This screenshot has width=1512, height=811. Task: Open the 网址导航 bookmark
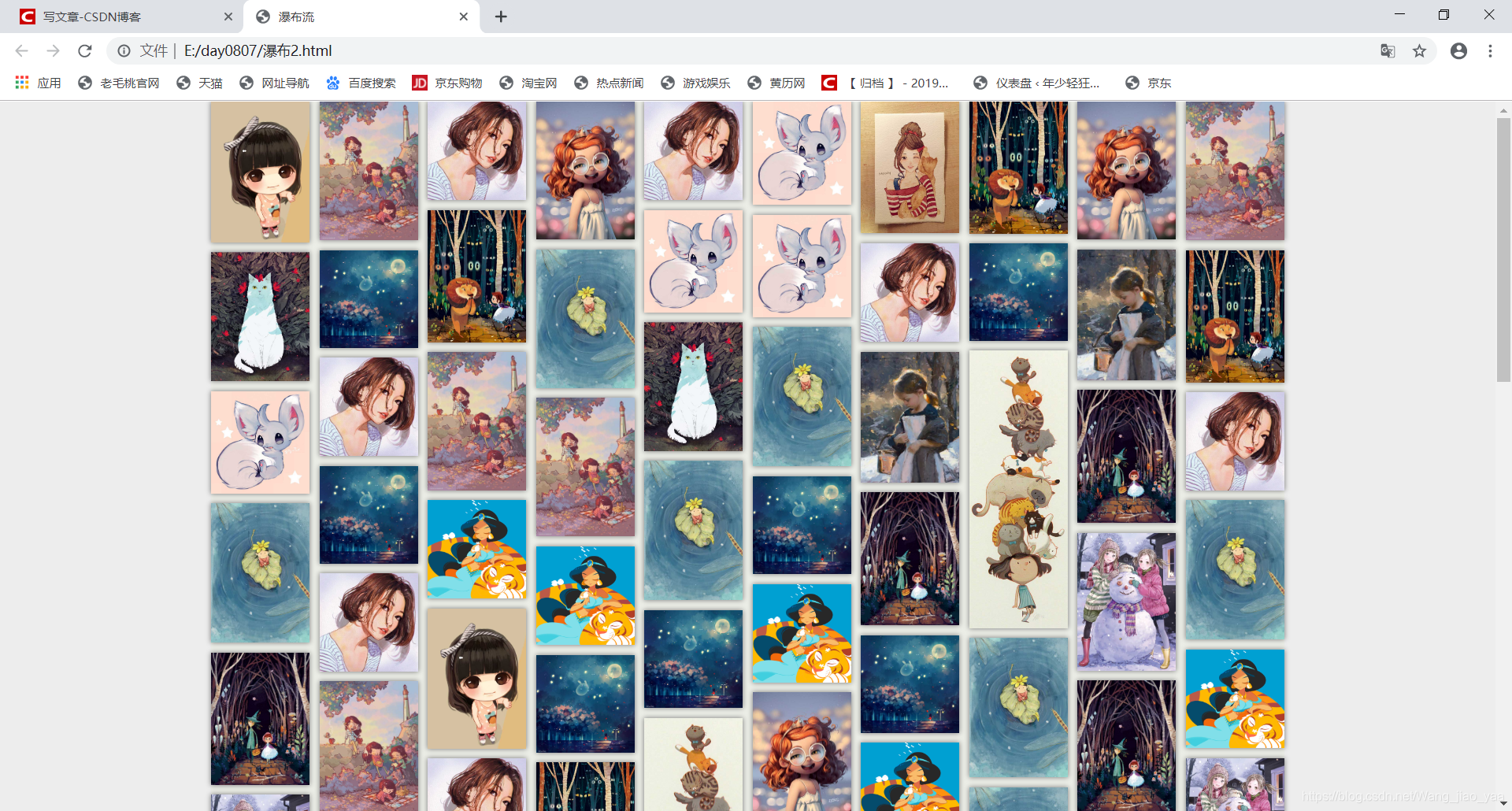(x=274, y=83)
